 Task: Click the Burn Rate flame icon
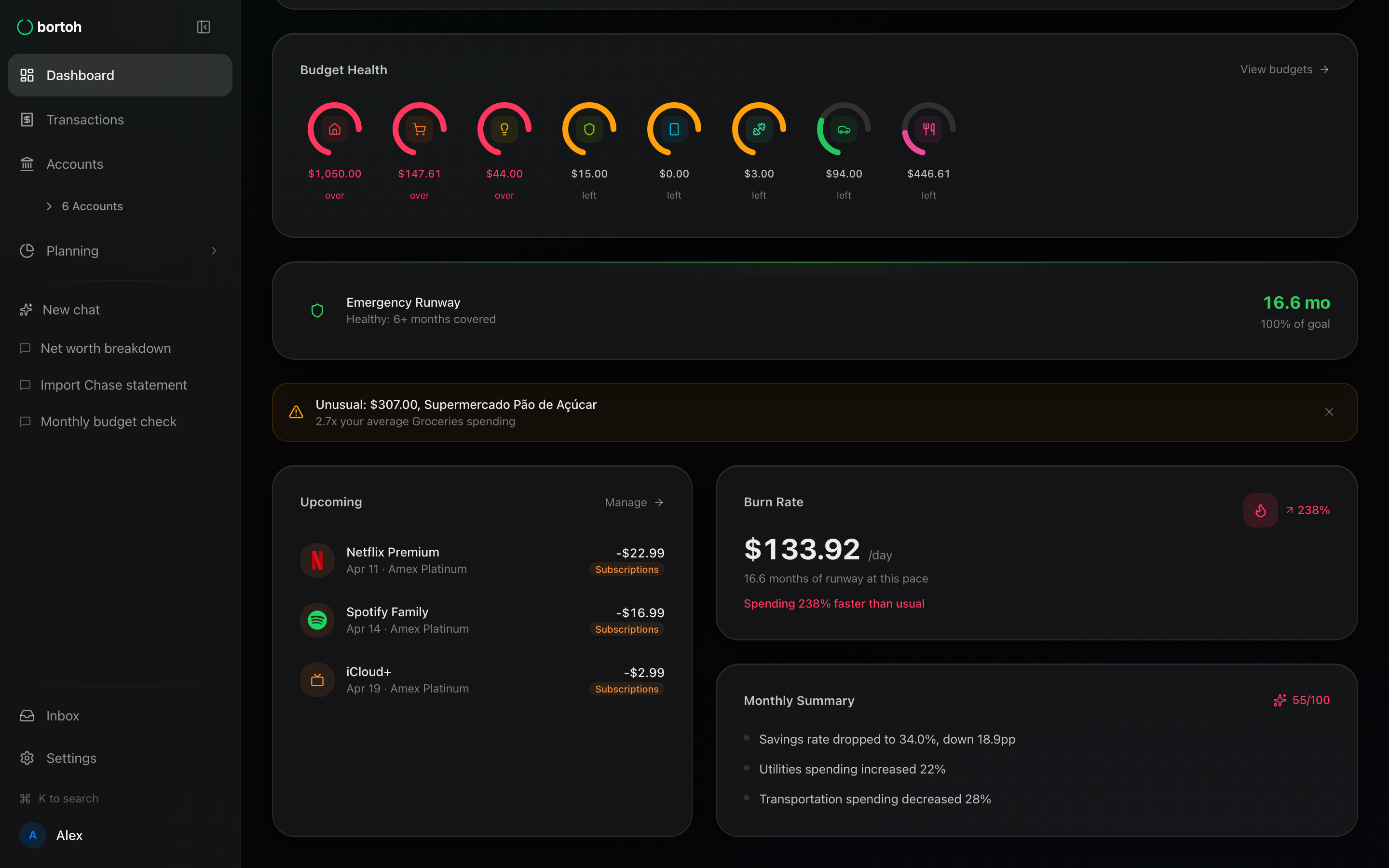[x=1260, y=510]
